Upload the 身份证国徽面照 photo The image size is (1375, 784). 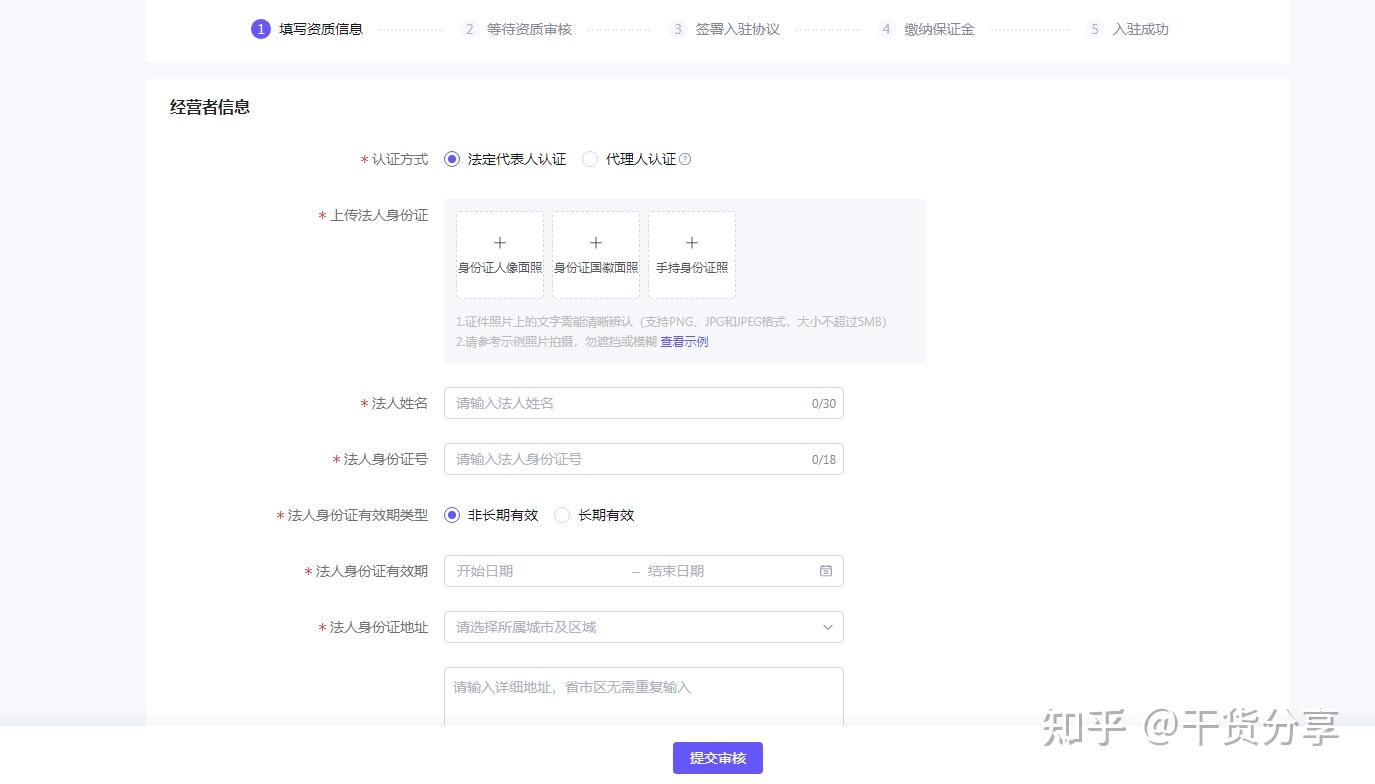(x=596, y=255)
